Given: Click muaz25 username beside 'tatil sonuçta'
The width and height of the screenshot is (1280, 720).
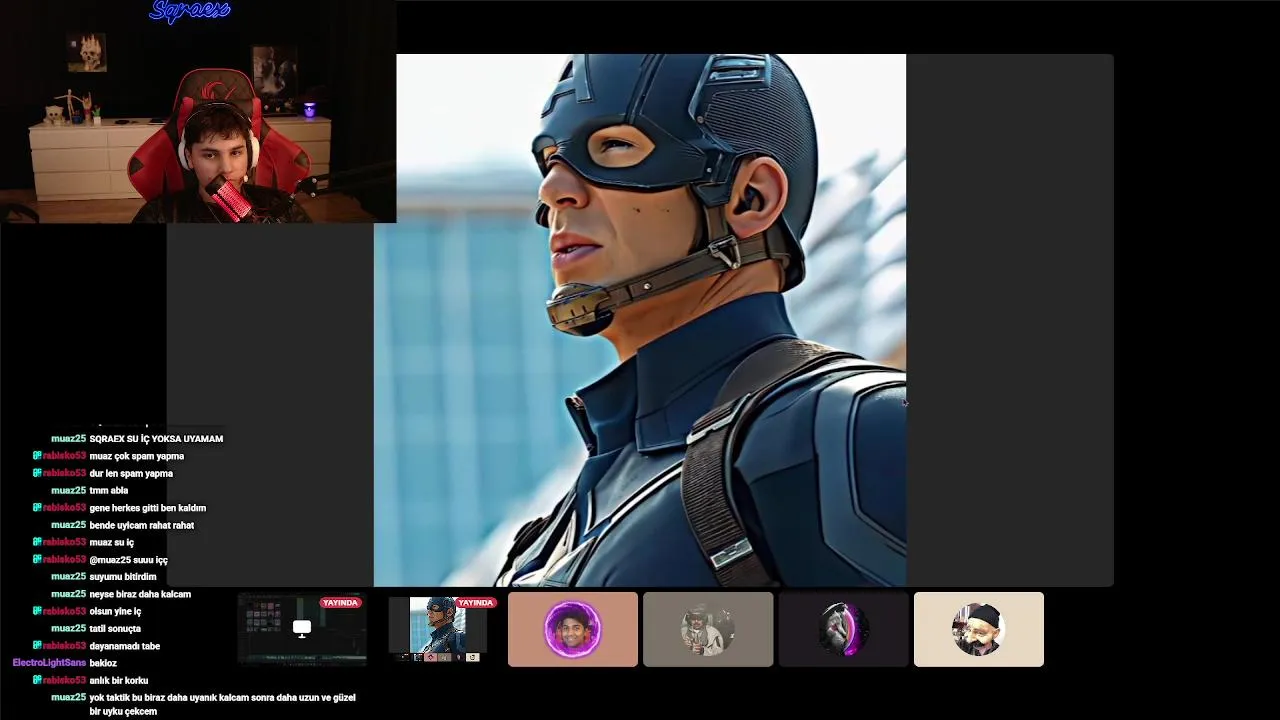Looking at the screenshot, I should [68, 629].
